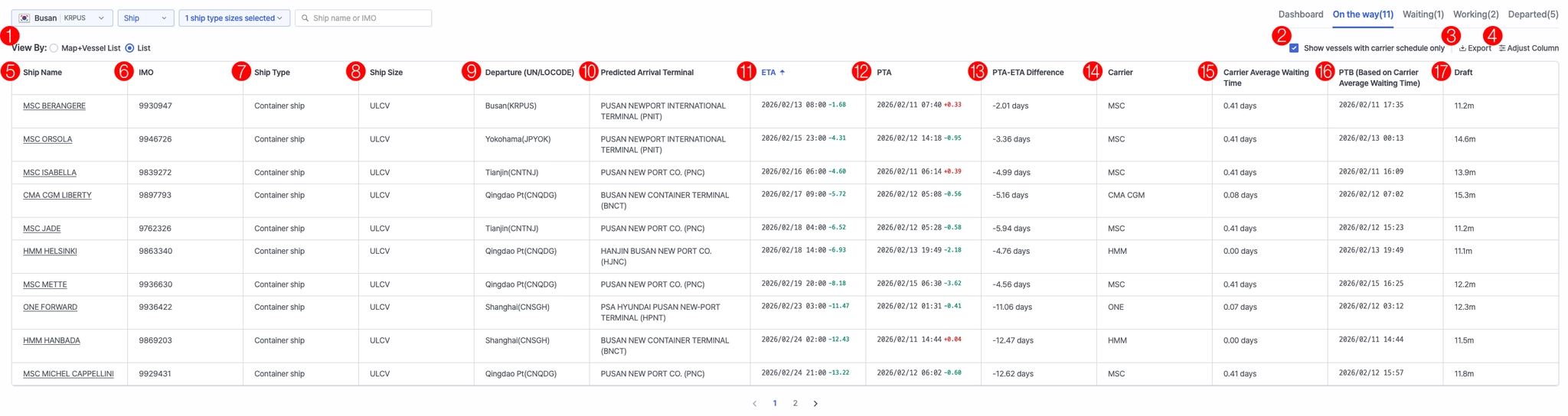
Task: Open CMA CGM LIBERTY ship link
Action: tap(57, 195)
